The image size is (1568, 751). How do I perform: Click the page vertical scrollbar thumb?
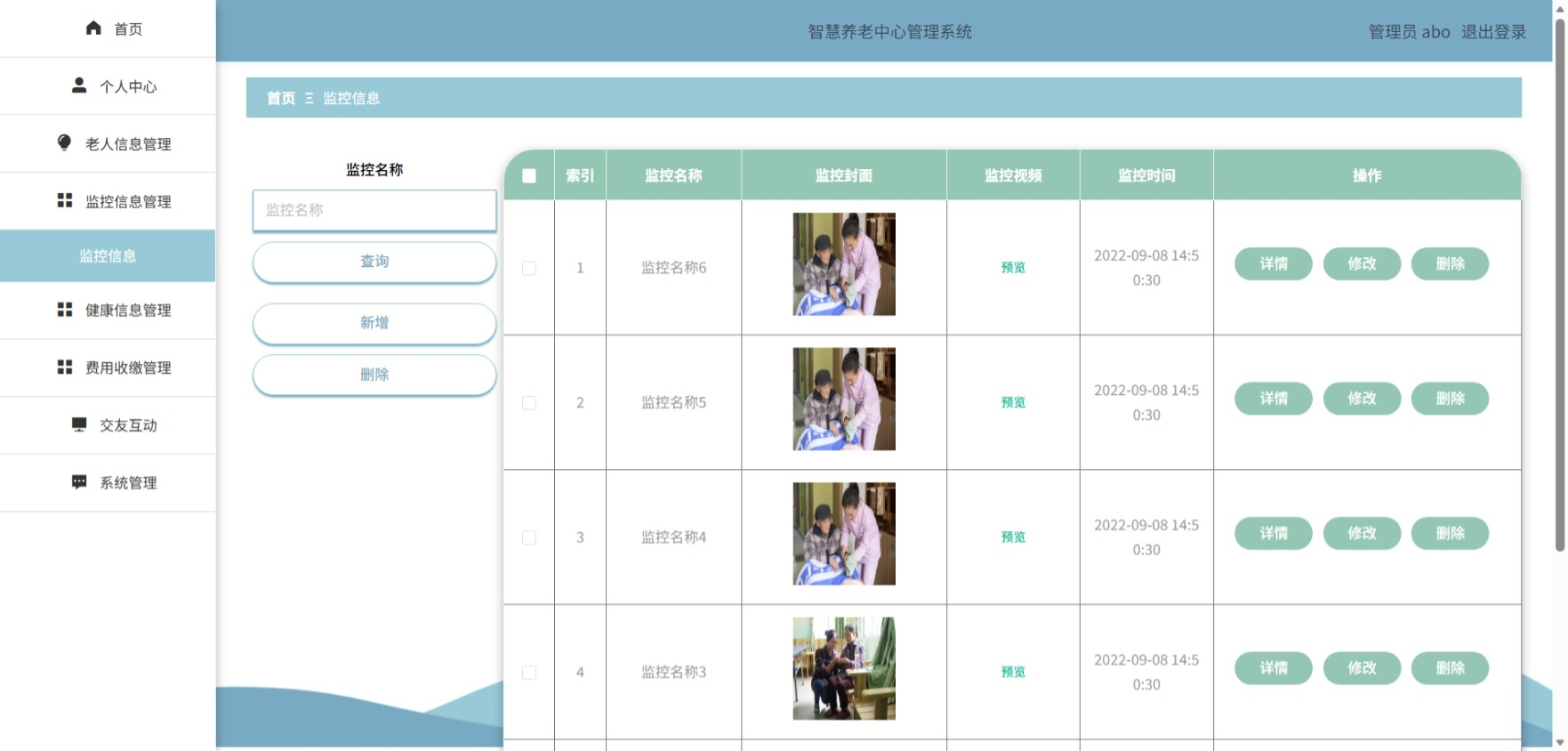(1560, 285)
